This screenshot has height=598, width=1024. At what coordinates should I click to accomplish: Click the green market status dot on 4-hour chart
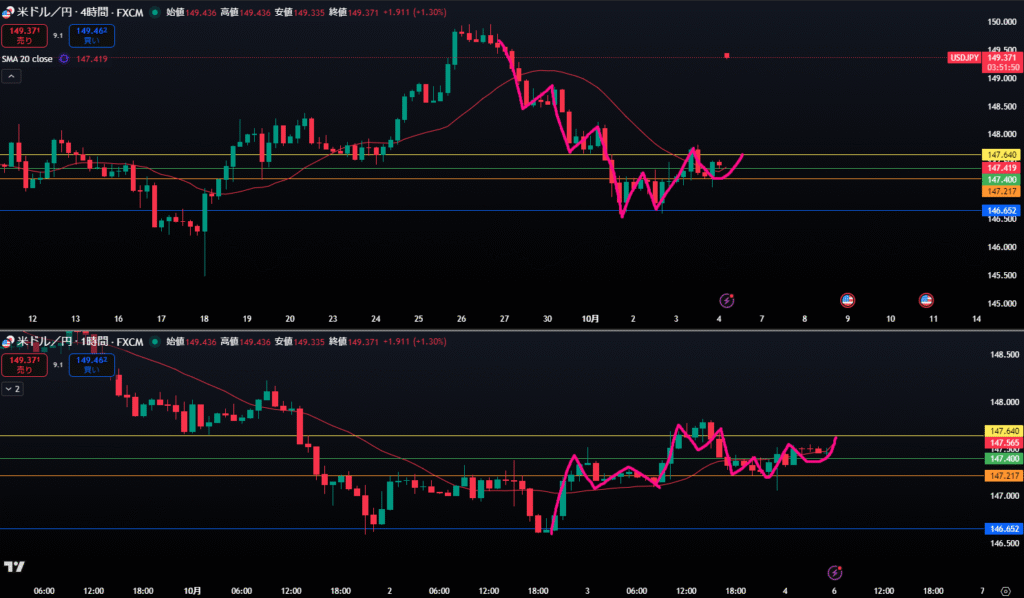154,11
